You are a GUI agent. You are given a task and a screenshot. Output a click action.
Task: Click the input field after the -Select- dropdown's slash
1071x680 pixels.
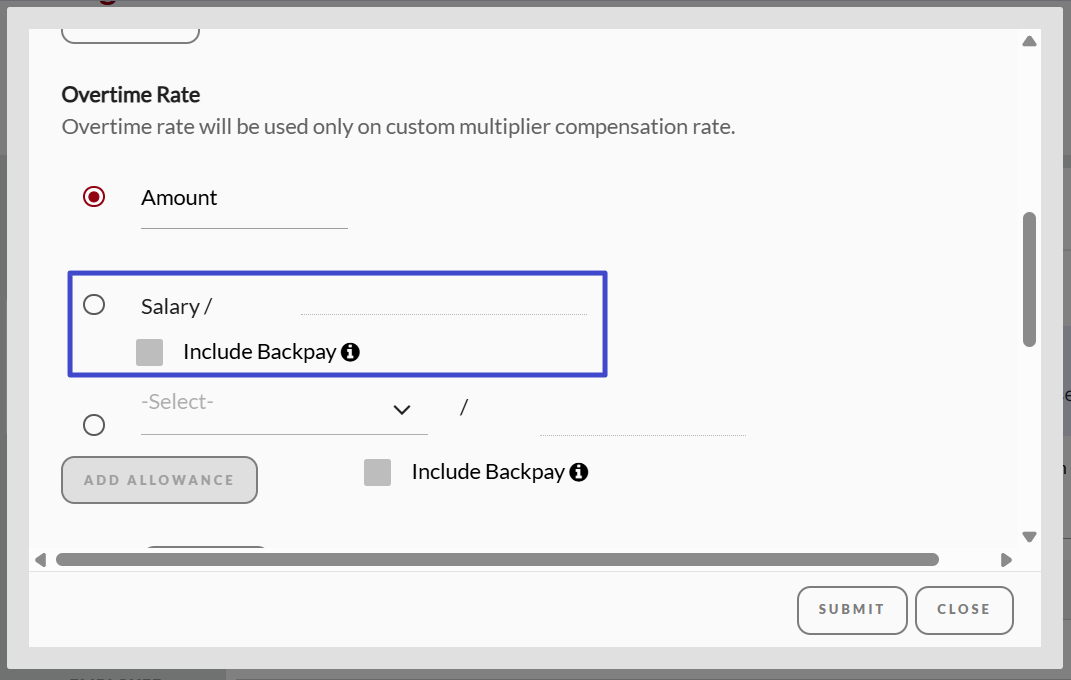pos(642,424)
